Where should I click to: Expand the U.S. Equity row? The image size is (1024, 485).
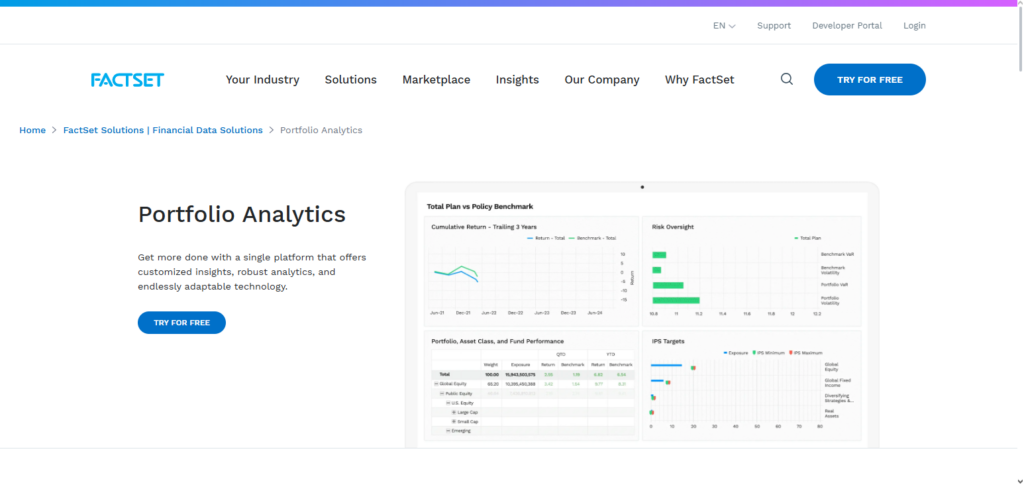click(448, 403)
